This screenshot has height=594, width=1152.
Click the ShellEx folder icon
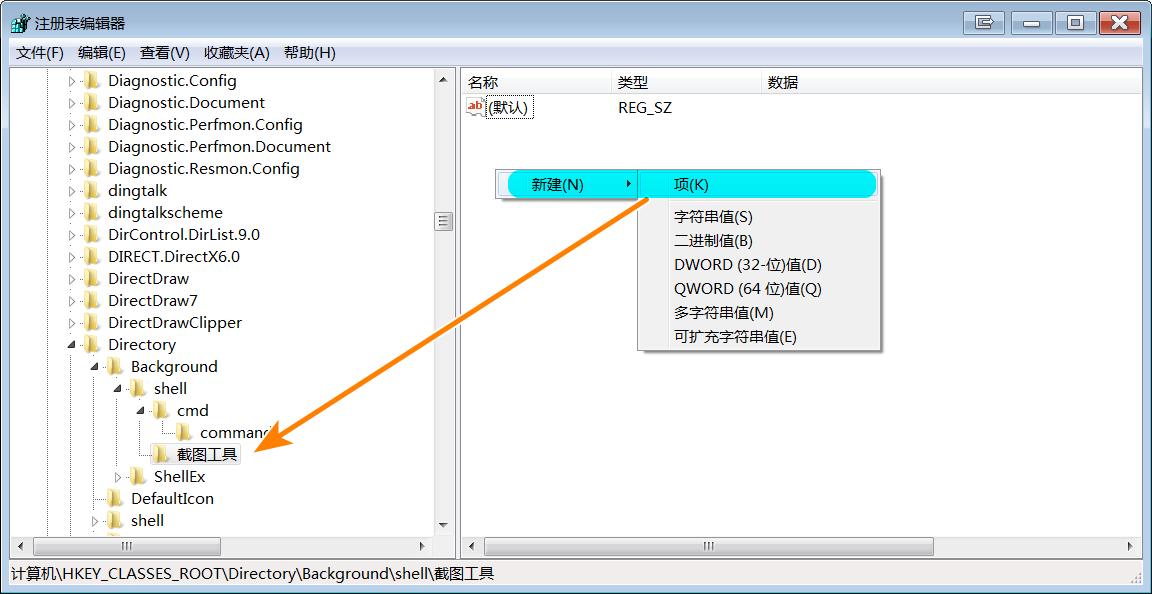tap(137, 476)
